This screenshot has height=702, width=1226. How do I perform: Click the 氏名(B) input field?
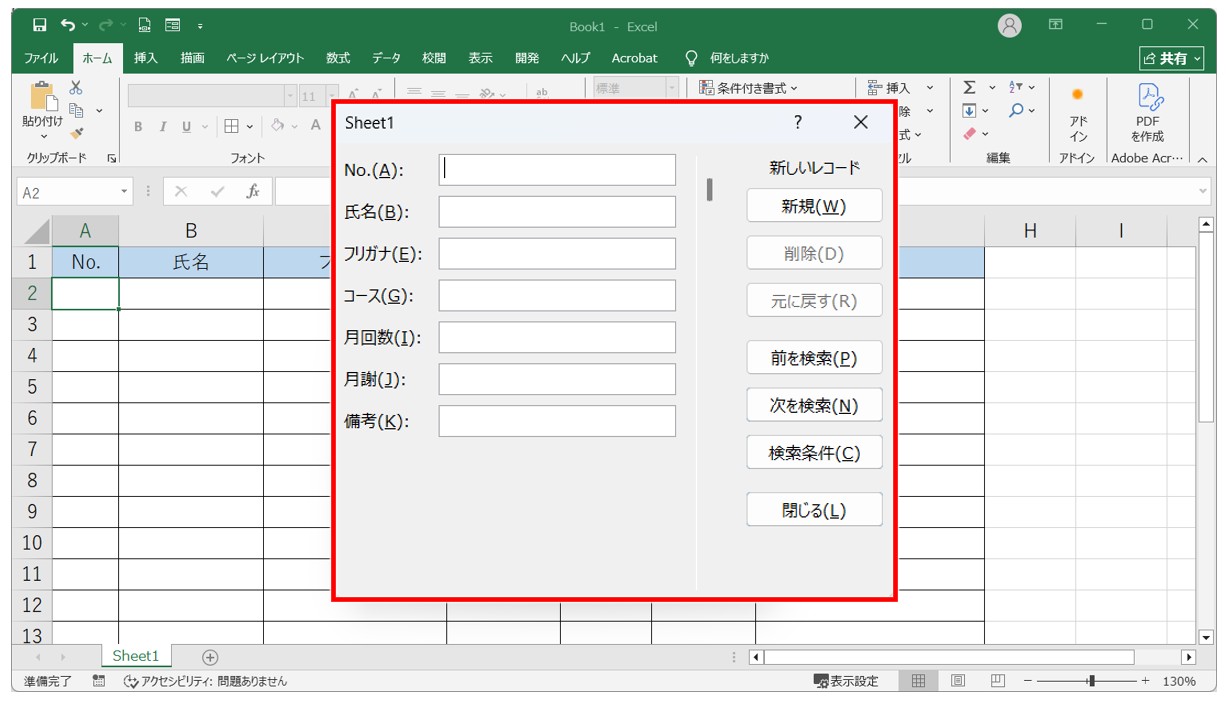point(557,211)
